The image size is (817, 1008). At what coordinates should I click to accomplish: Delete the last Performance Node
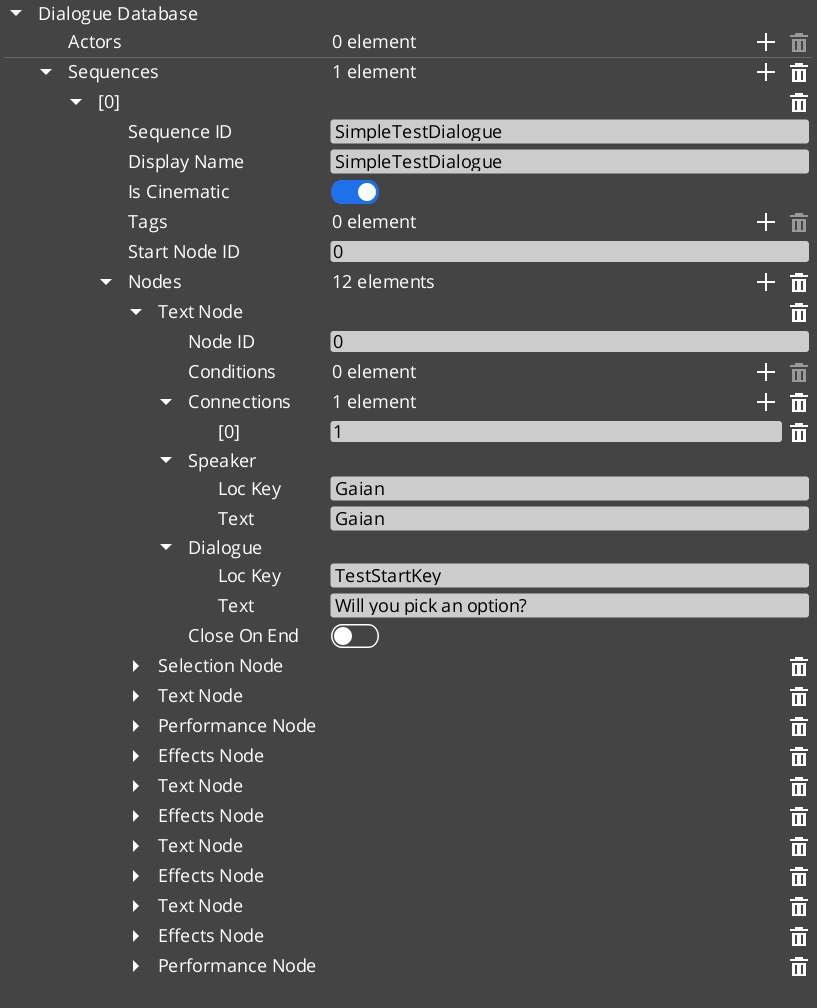(x=798, y=966)
